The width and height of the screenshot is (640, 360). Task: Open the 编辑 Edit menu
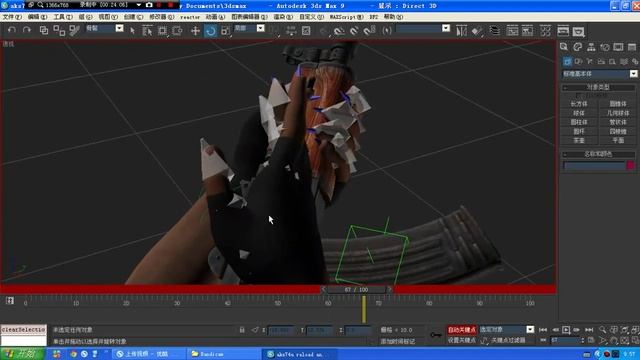[x=38, y=17]
